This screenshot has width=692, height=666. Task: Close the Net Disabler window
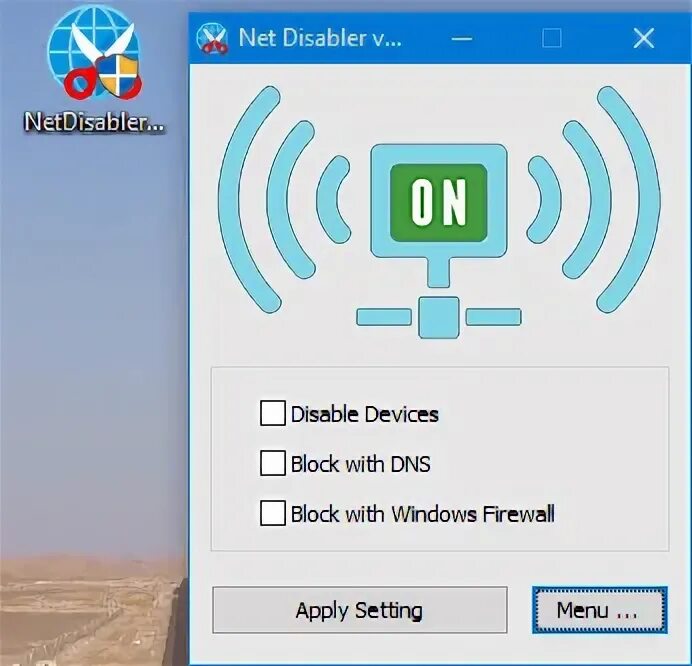point(643,38)
